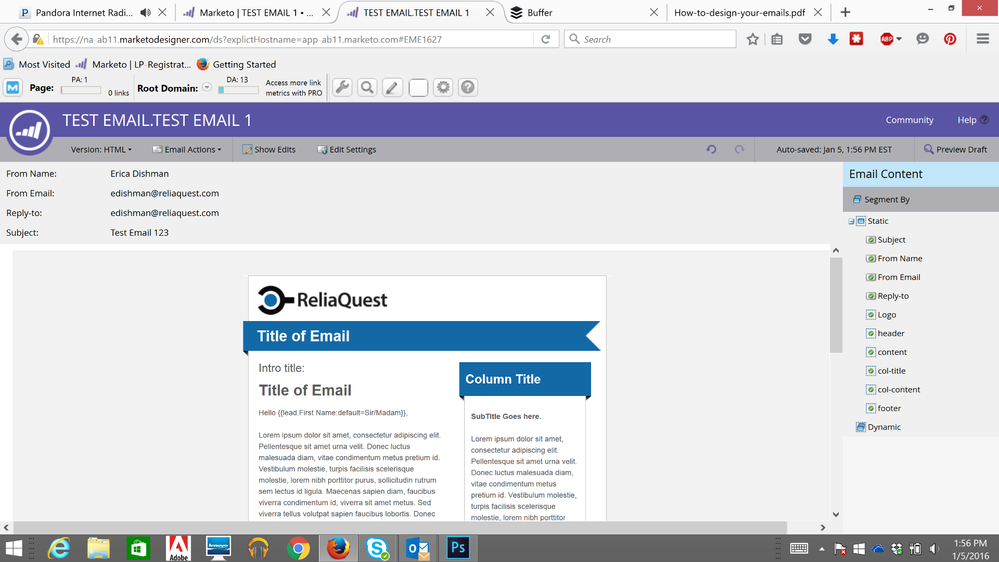Select Logo tree item
The image size is (999, 562).
886,314
